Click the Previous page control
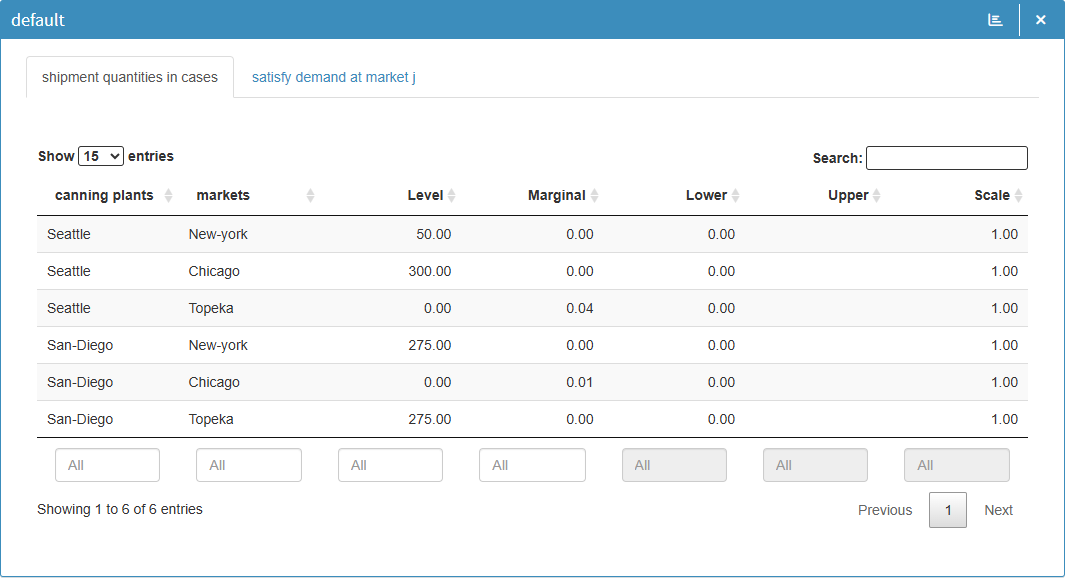The width and height of the screenshot is (1065, 578). [x=884, y=510]
